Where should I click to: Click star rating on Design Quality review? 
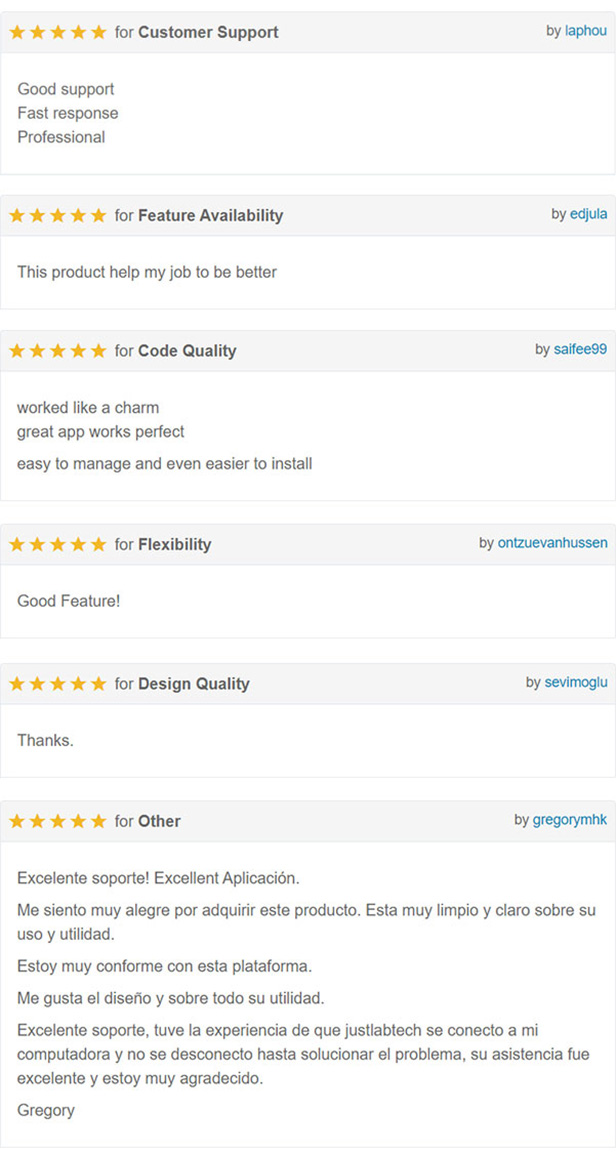tap(57, 683)
